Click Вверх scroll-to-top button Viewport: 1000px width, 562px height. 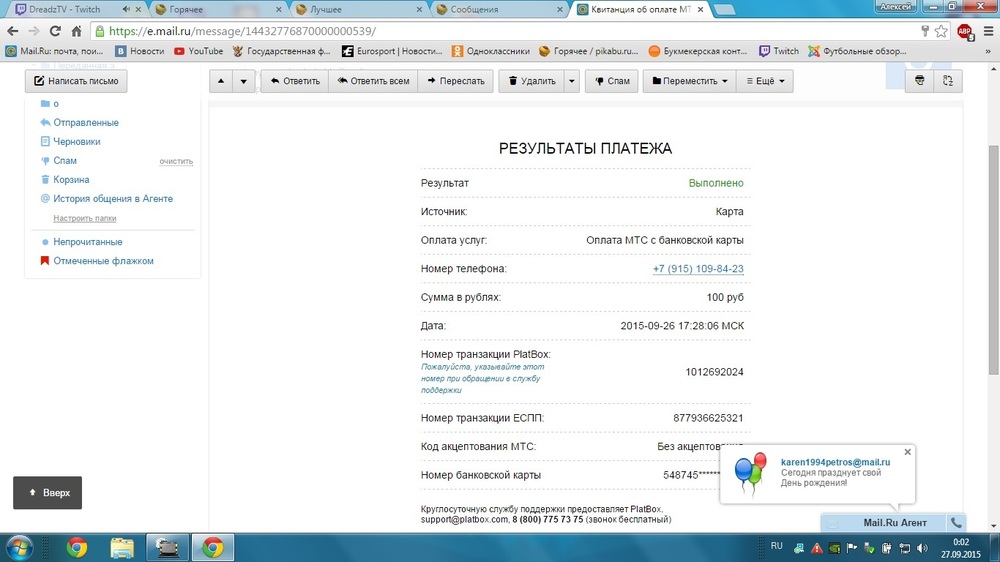[47, 492]
